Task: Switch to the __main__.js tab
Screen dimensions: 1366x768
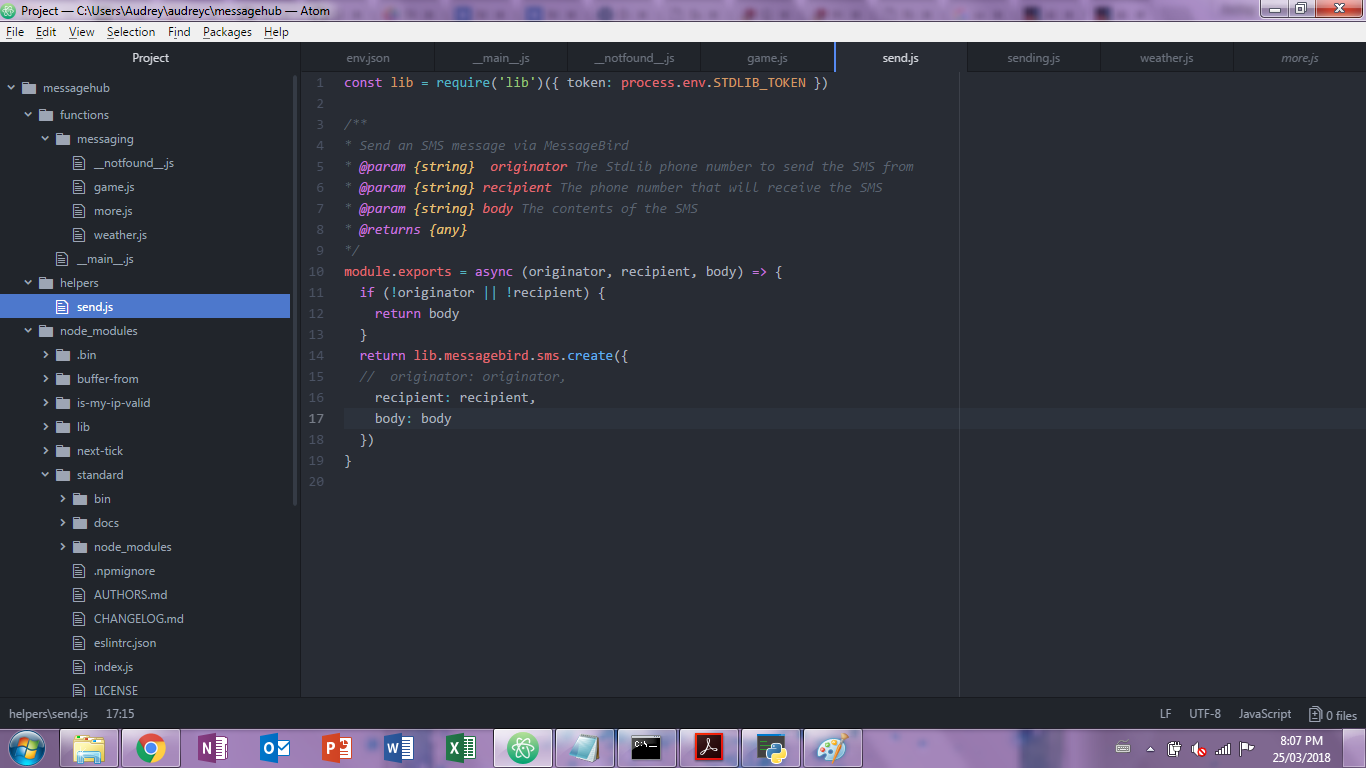Action: (501, 58)
